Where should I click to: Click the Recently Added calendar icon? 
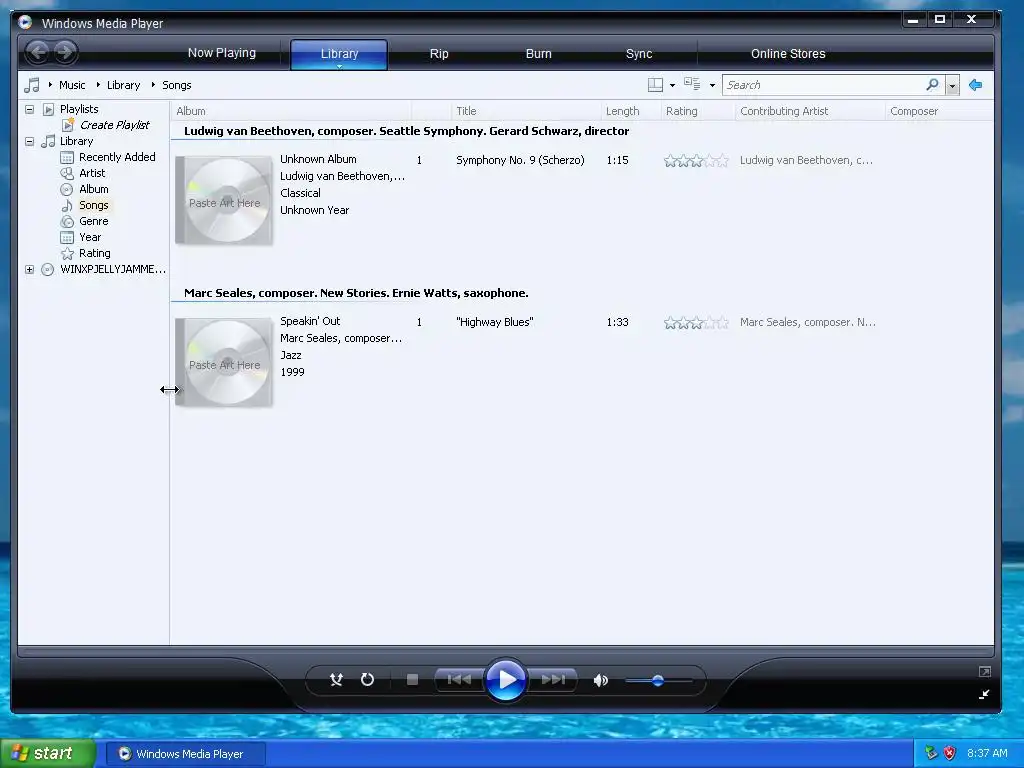[67, 157]
